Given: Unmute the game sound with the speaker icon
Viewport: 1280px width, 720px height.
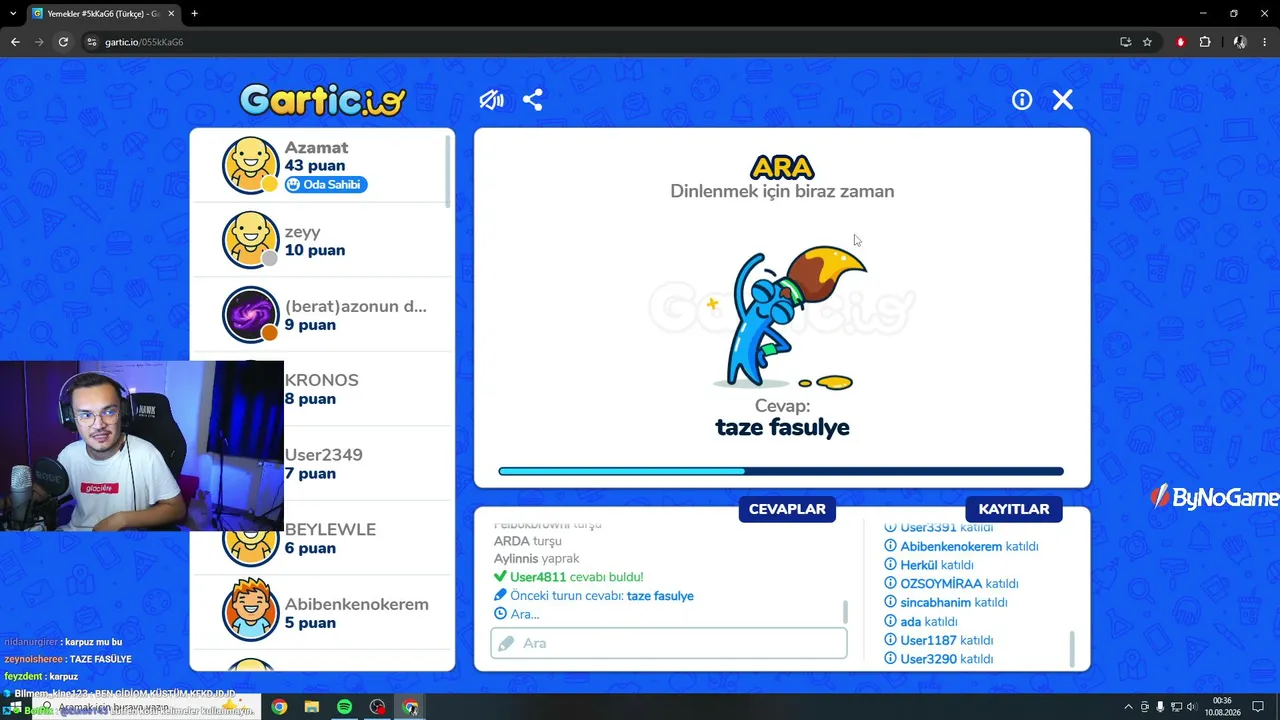Looking at the screenshot, I should pos(491,100).
